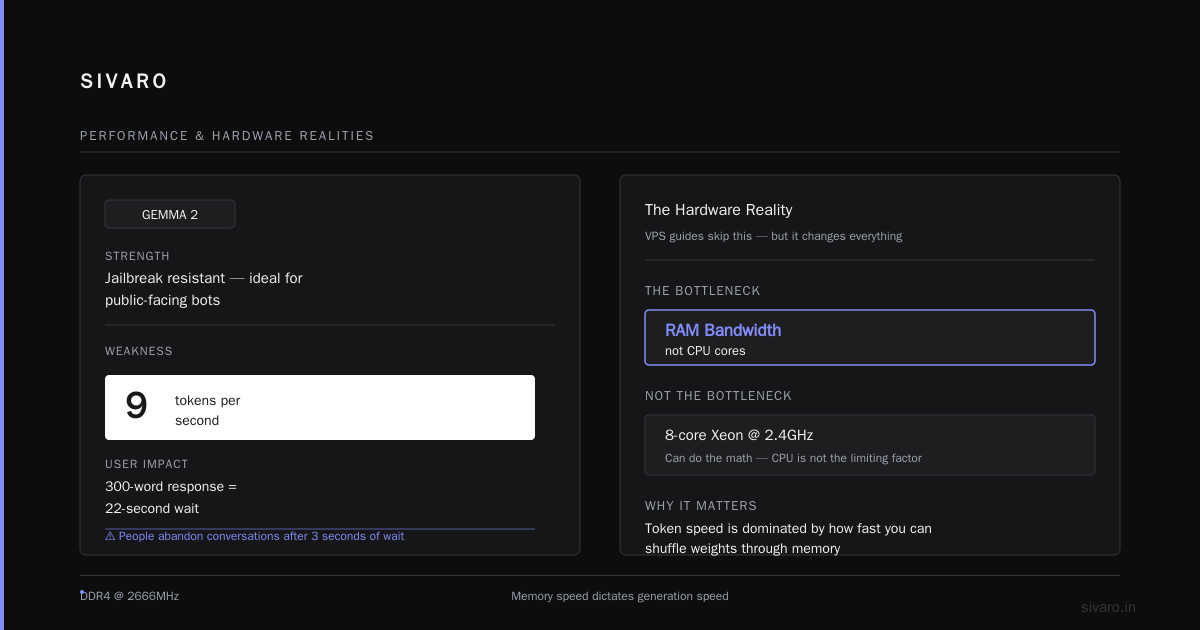1200x630 pixels.
Task: Select the STRENGTH label
Action: 137,256
